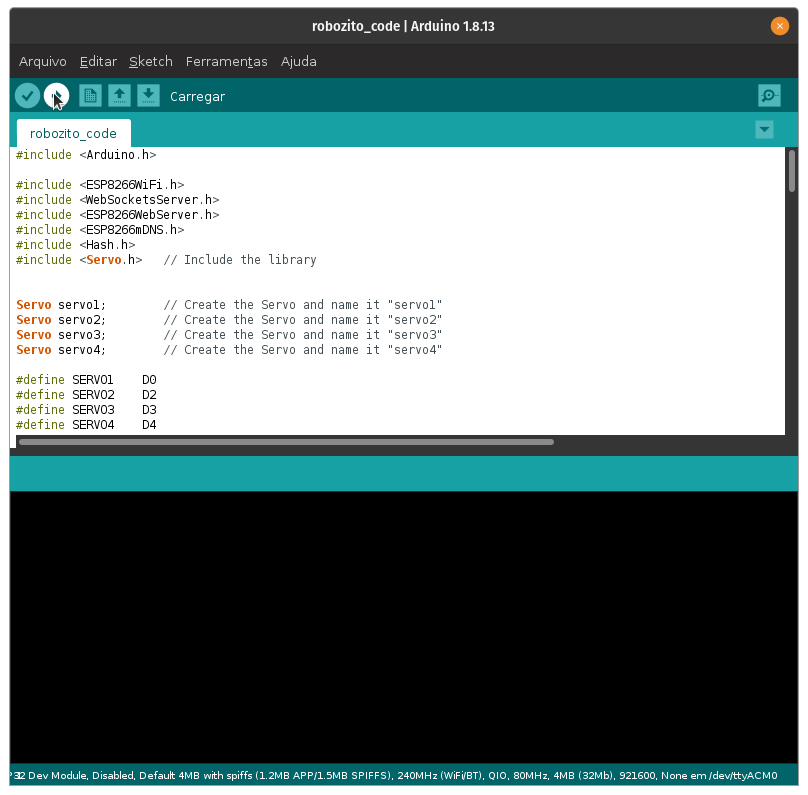This screenshot has height=795, width=808.
Task: Click the line '#include <Hash.h>'
Action: (x=75, y=244)
